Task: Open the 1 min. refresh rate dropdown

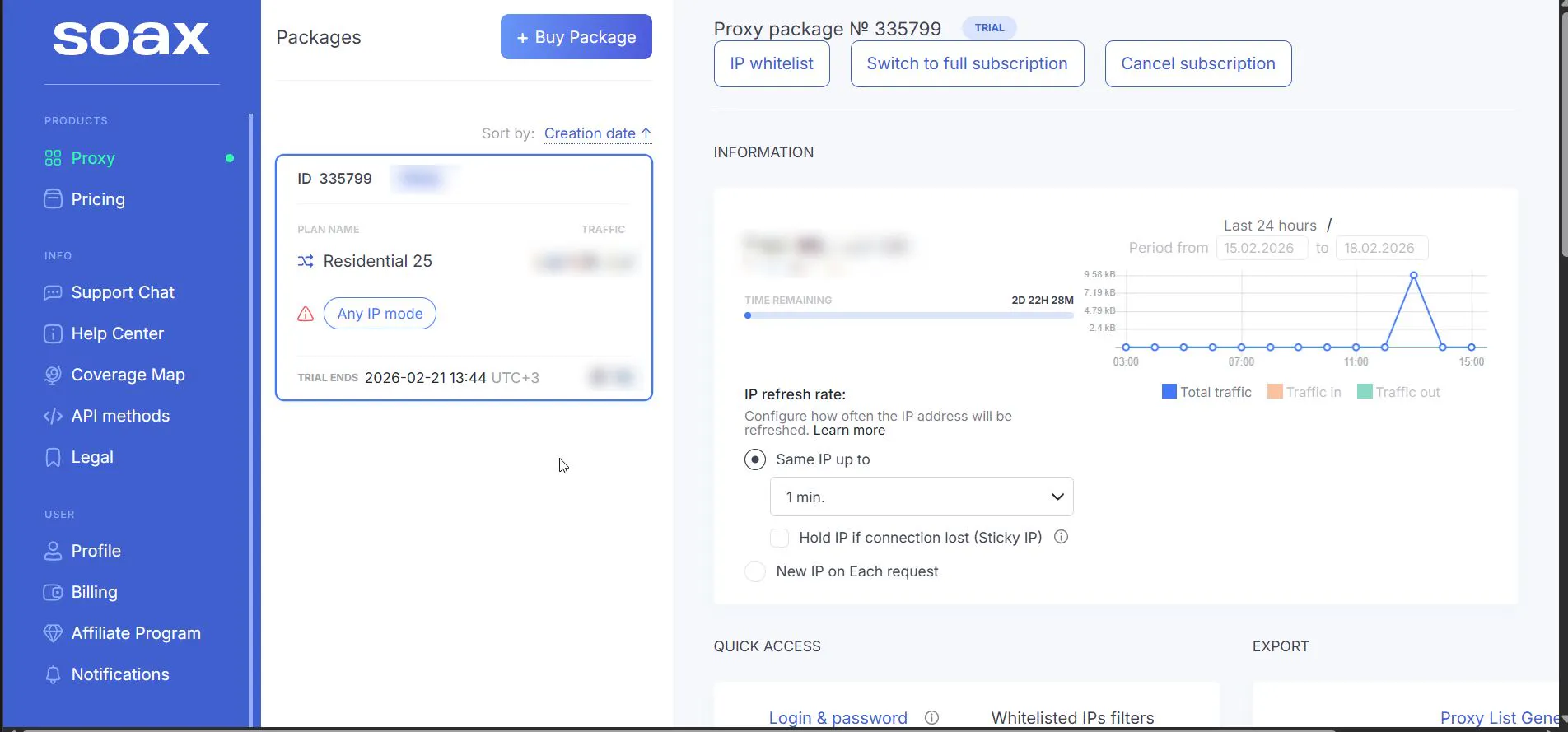Action: (922, 497)
